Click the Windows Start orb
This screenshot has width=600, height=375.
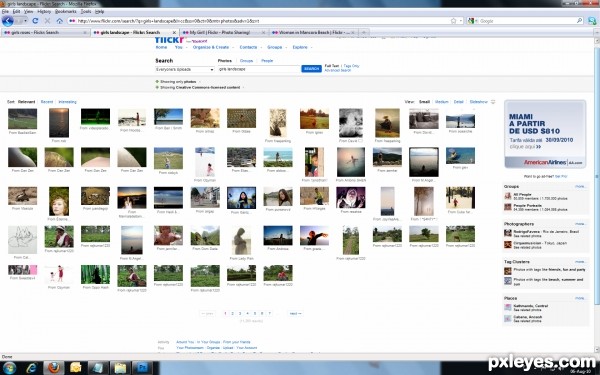click(x=9, y=368)
